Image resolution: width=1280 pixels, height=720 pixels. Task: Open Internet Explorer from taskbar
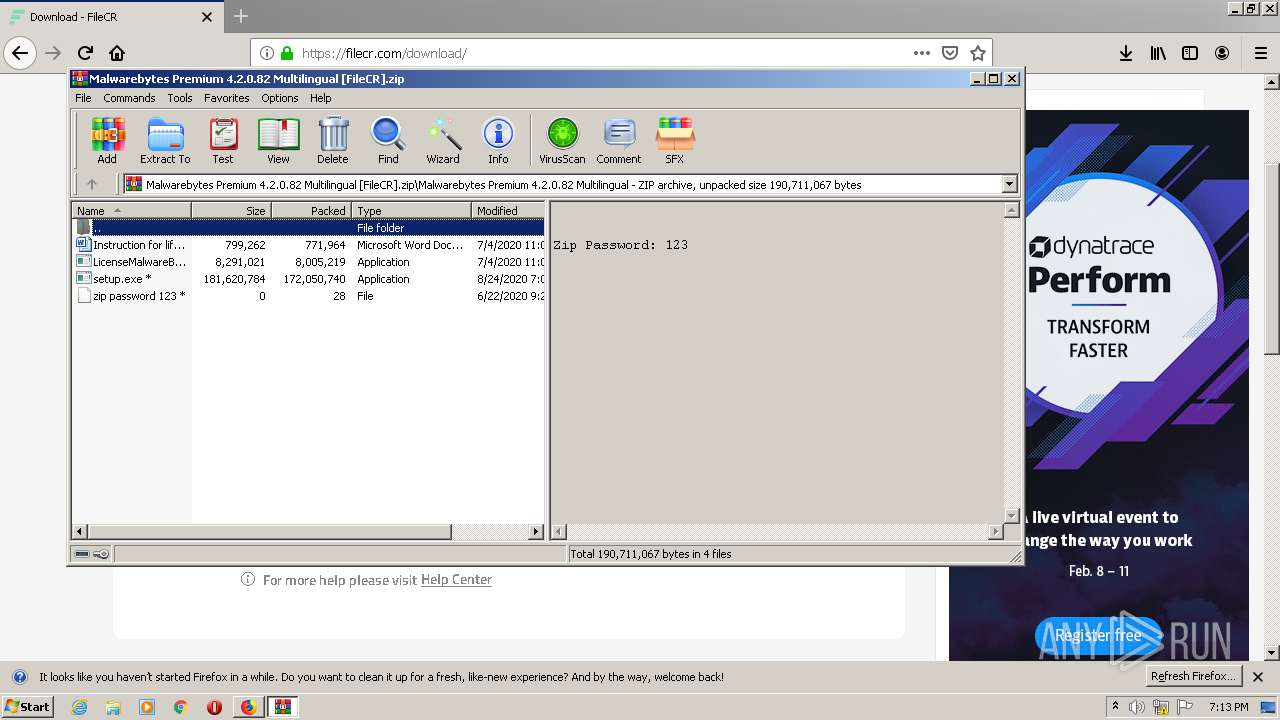coord(80,707)
